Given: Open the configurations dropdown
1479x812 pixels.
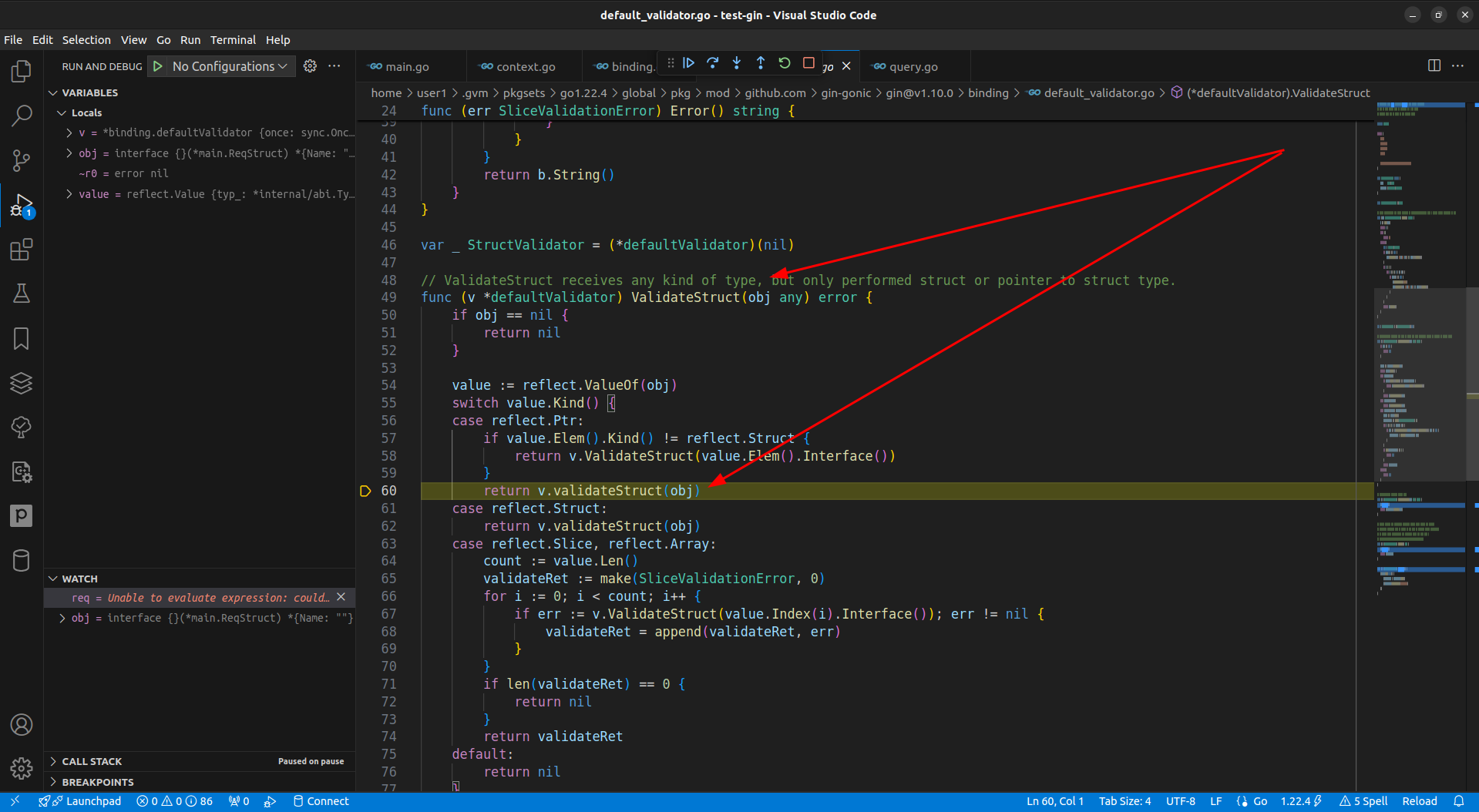Looking at the screenshot, I should click(230, 66).
